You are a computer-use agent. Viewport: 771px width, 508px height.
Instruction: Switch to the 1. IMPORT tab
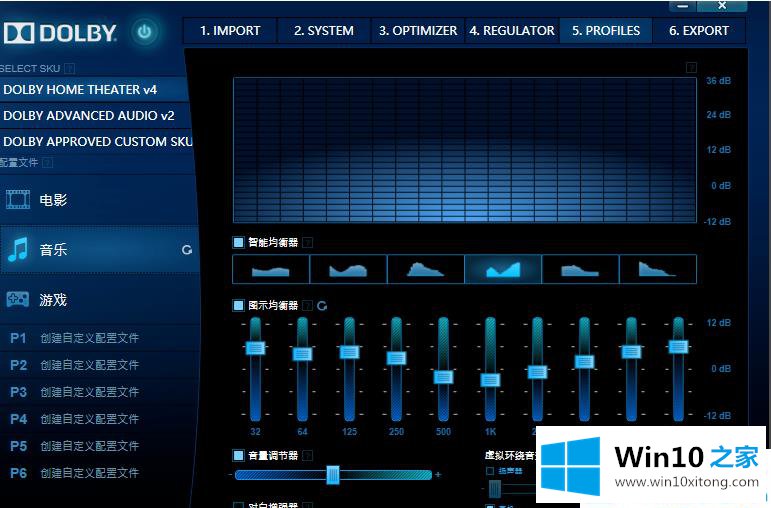tap(230, 30)
